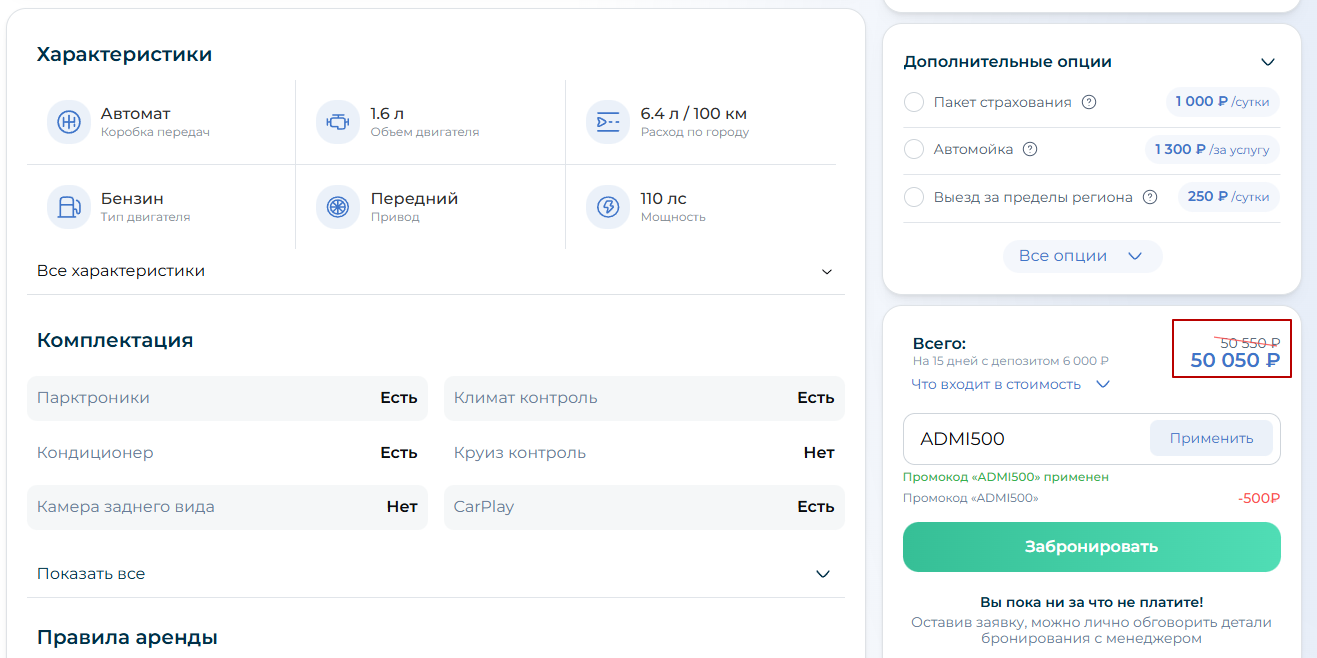Click the power icon beside 110 лс
This screenshot has width=1317, height=658.
pyautogui.click(x=608, y=207)
